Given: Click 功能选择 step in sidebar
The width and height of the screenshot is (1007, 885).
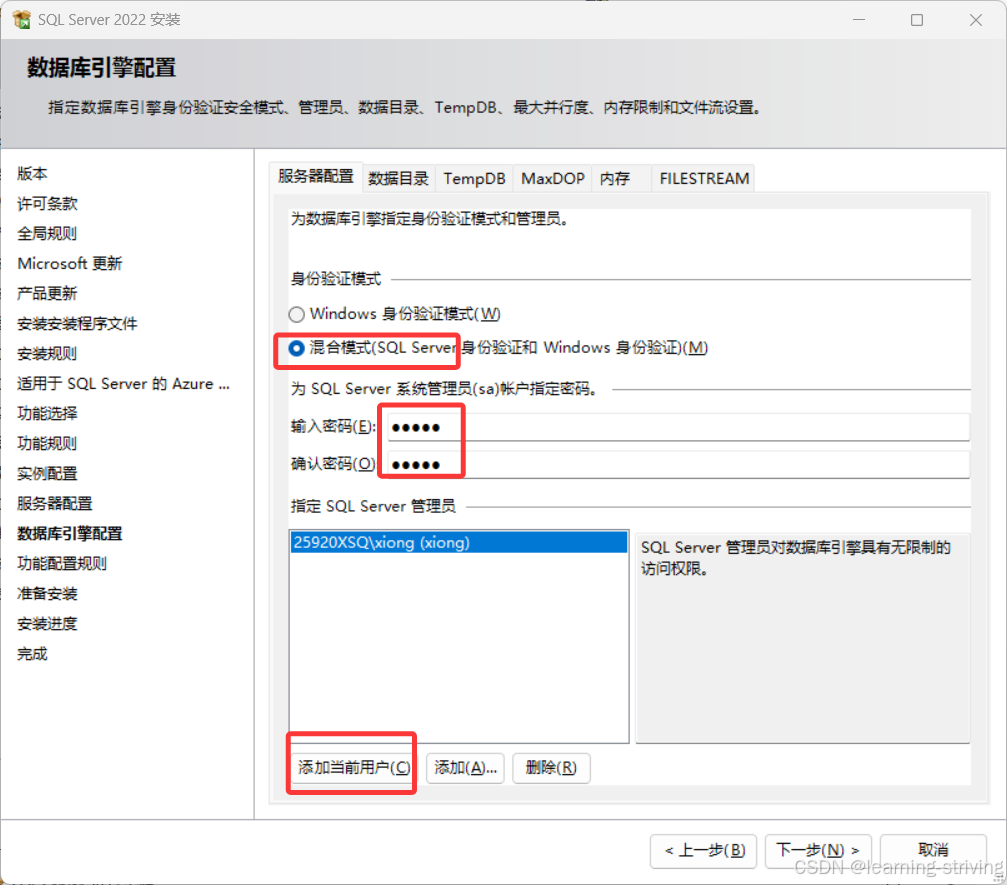Looking at the screenshot, I should 47,414.
